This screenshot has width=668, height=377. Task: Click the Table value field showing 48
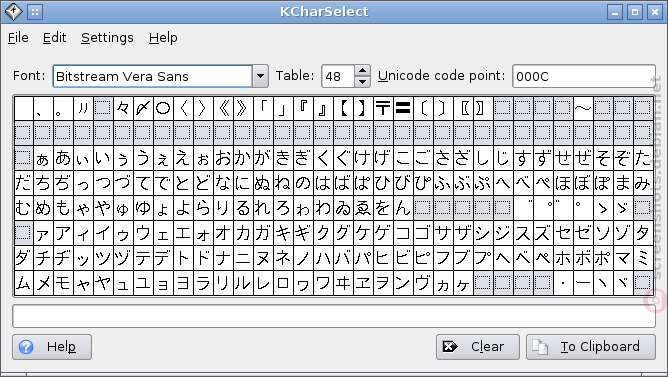pyautogui.click(x=338, y=76)
